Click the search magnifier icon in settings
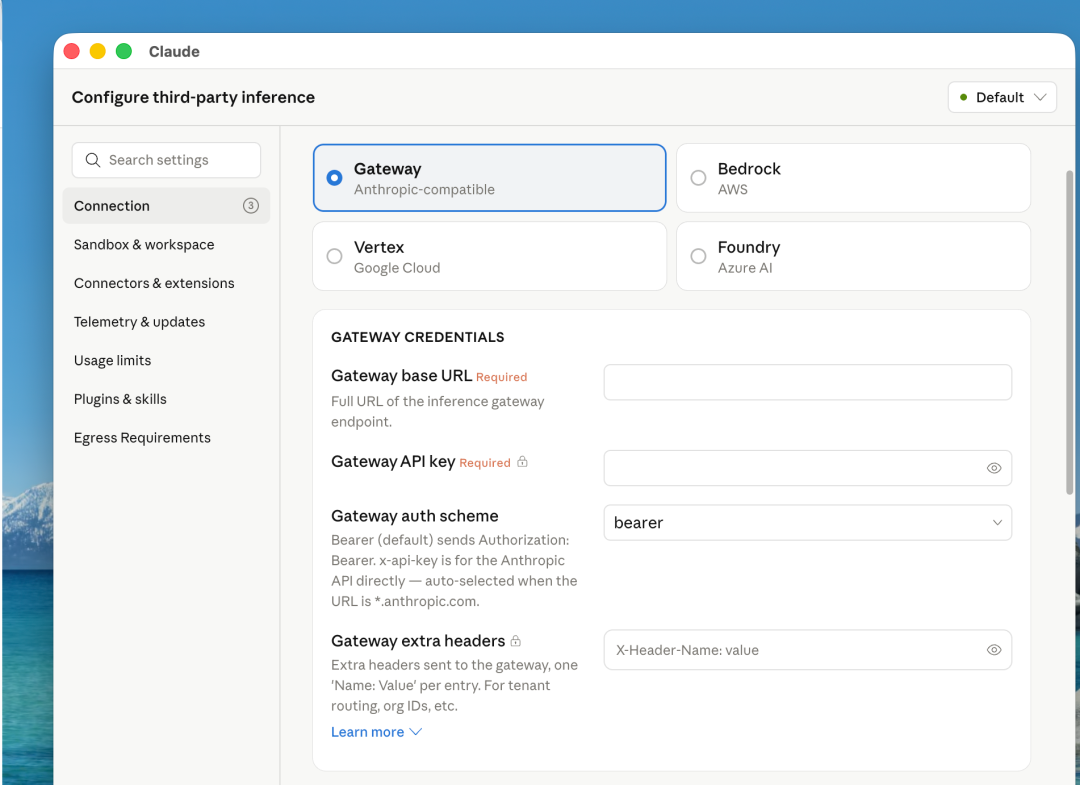Image resolution: width=1080 pixels, height=785 pixels. [x=93, y=160]
